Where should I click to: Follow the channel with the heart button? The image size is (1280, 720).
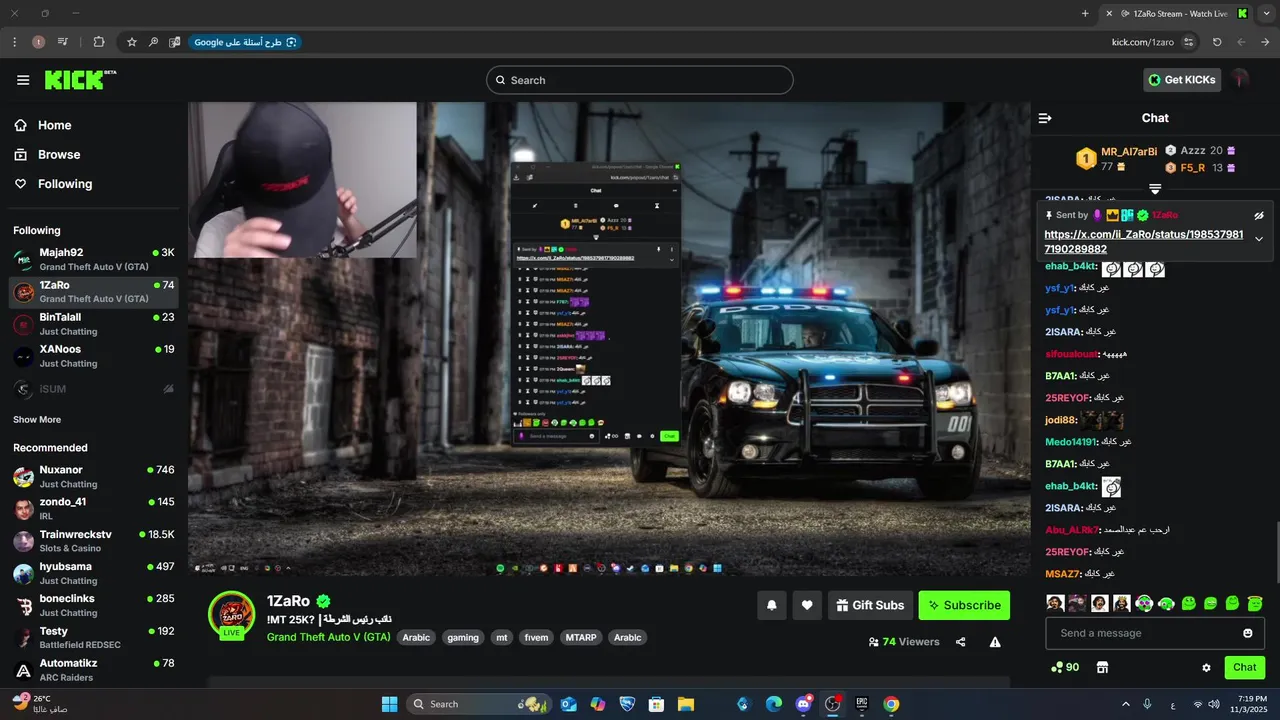[807, 605]
